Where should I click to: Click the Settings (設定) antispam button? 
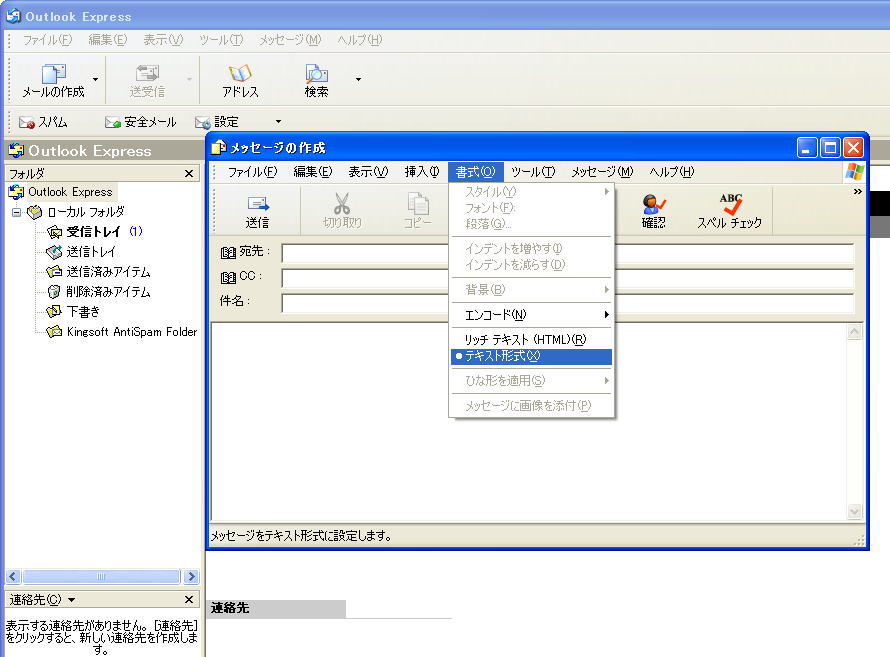pyautogui.click(x=217, y=122)
